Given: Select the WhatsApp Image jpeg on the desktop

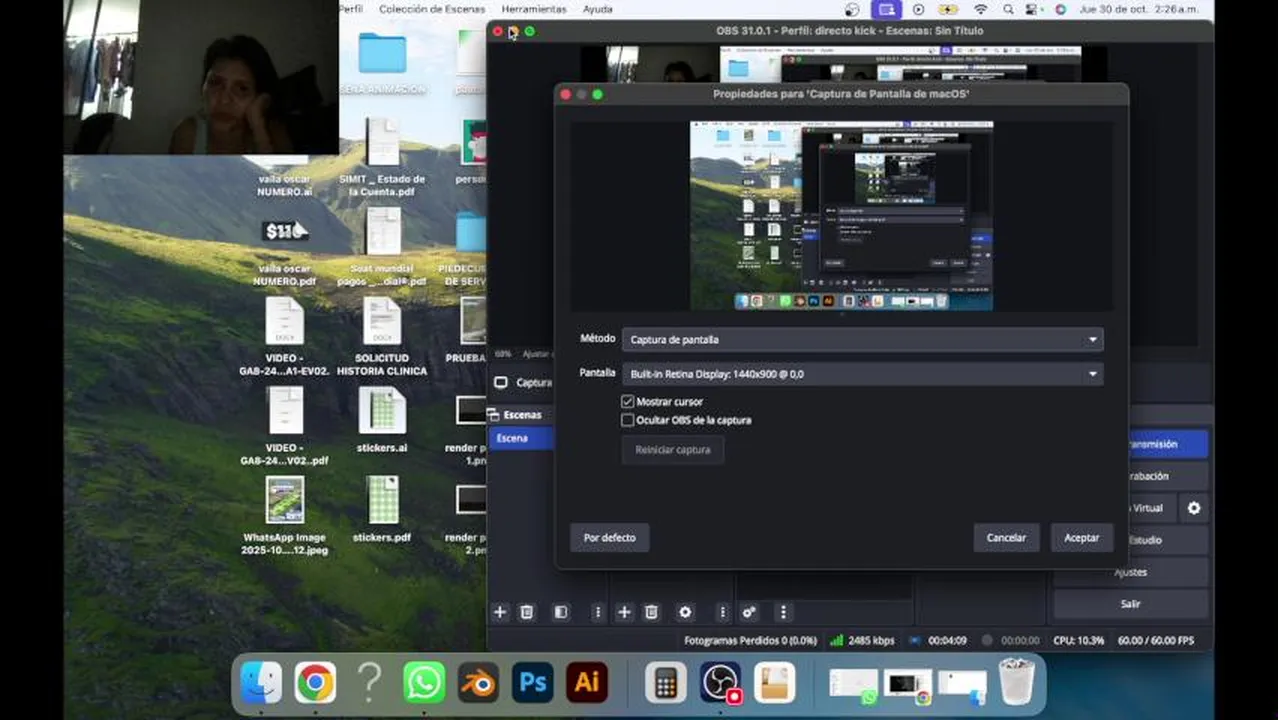Looking at the screenshot, I should pyautogui.click(x=285, y=515).
